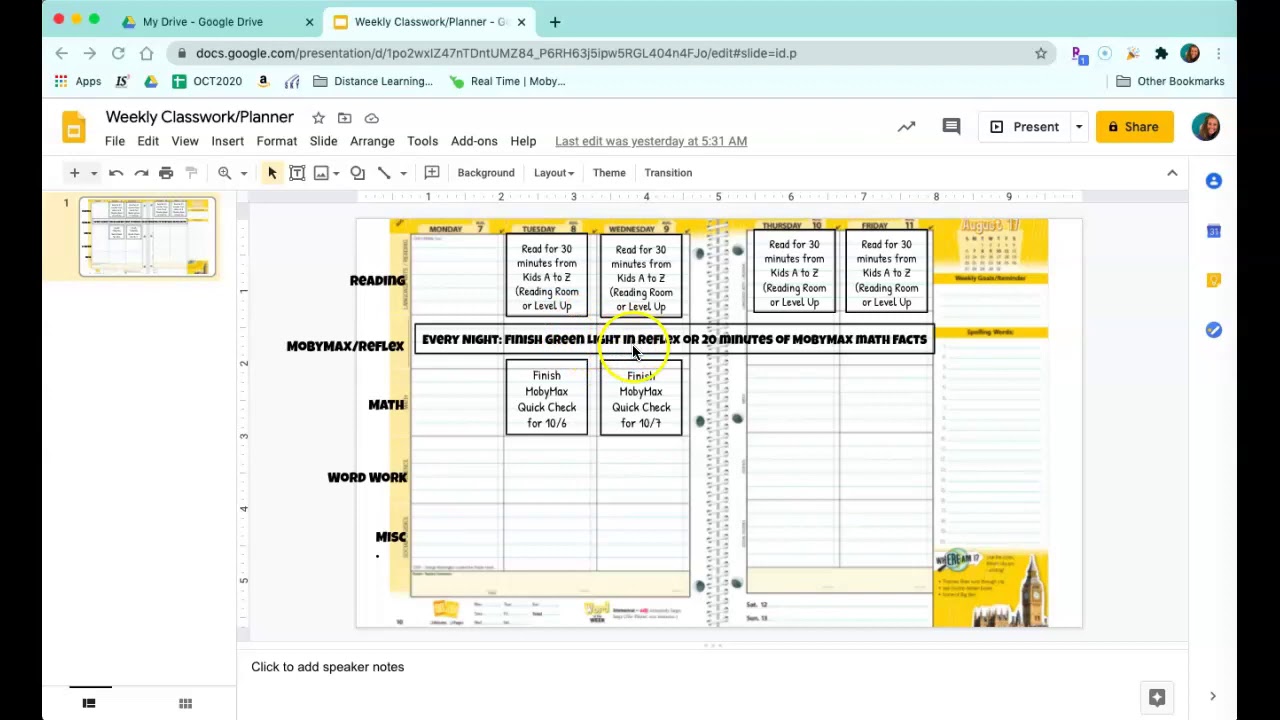Screen dimensions: 1280x720
Task: Open comment history
Action: (951, 127)
